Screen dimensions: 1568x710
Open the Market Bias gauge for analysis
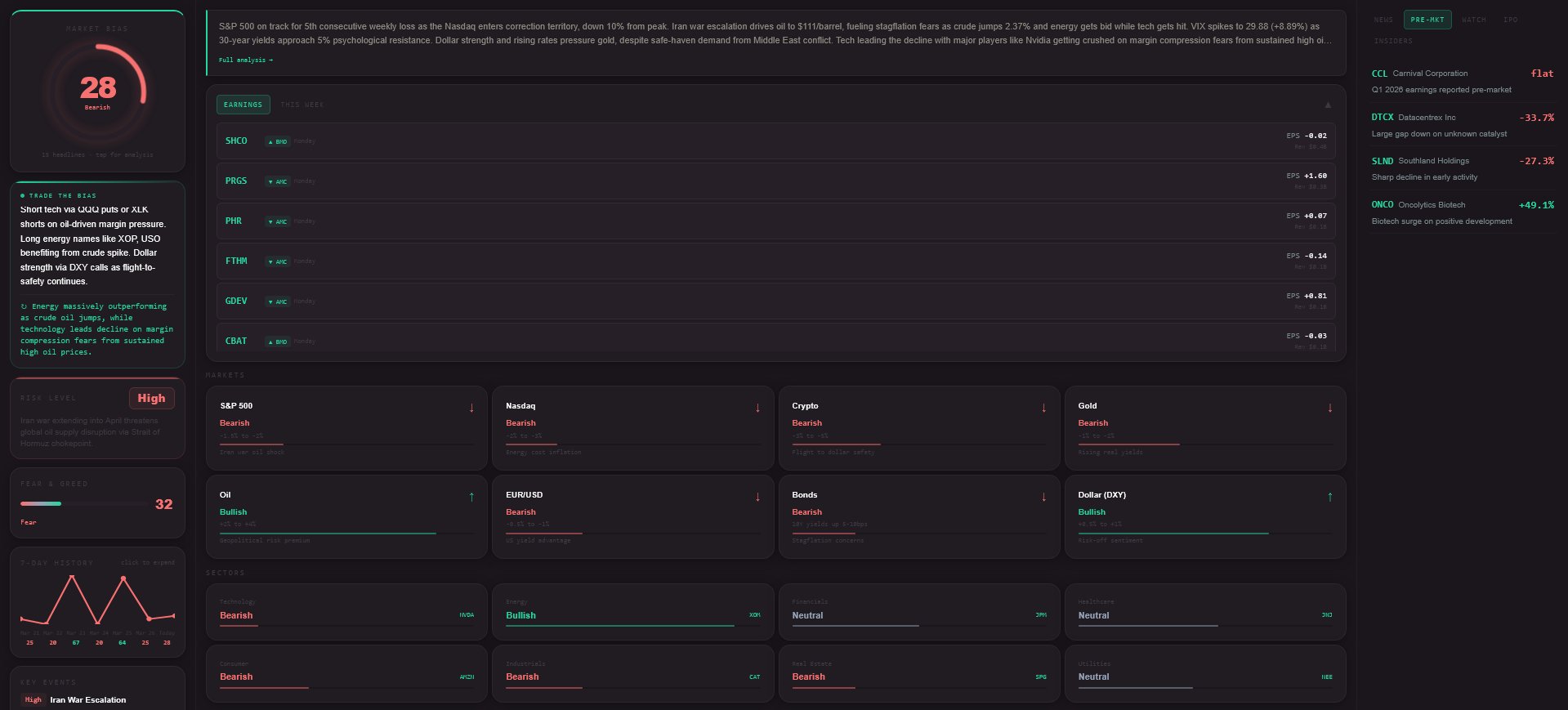pyautogui.click(x=97, y=90)
